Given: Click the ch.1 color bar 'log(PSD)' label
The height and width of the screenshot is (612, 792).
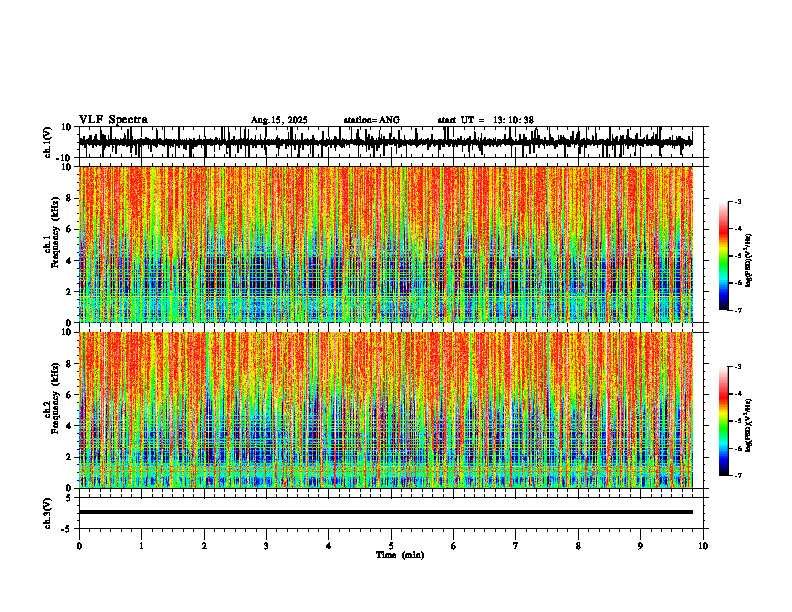Looking at the screenshot, I should 749,261.
